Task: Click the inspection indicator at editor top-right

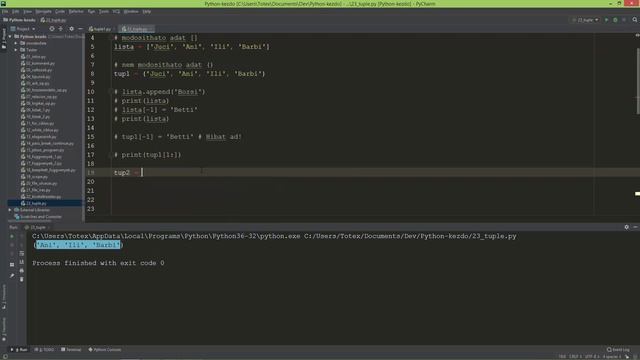Action: click(637, 36)
